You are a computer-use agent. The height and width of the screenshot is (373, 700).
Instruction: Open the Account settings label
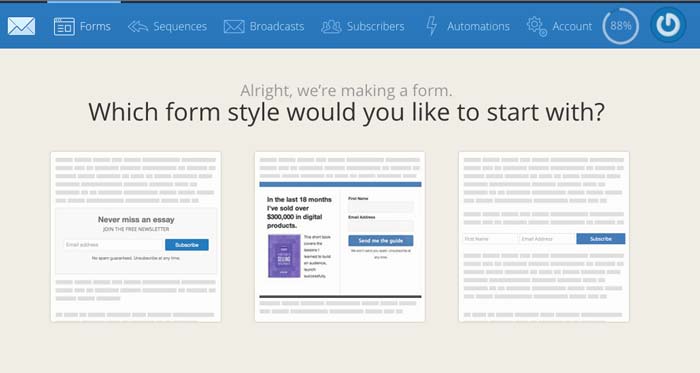pos(572,26)
